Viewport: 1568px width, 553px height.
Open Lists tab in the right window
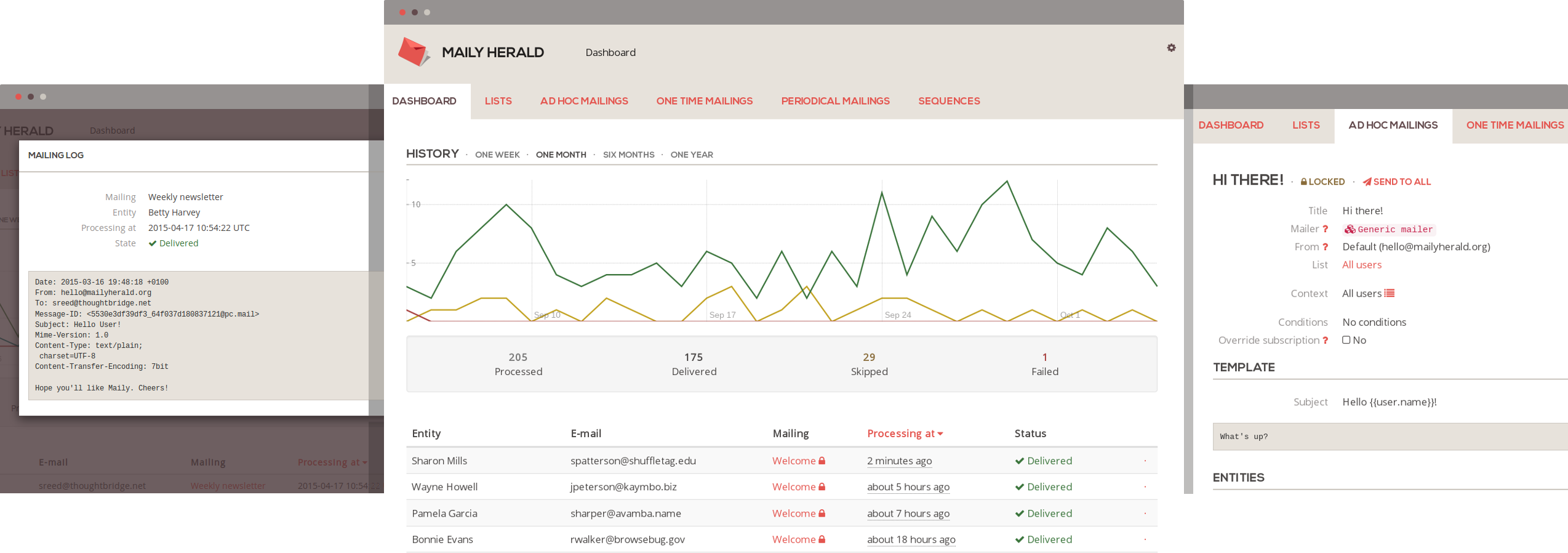1306,126
